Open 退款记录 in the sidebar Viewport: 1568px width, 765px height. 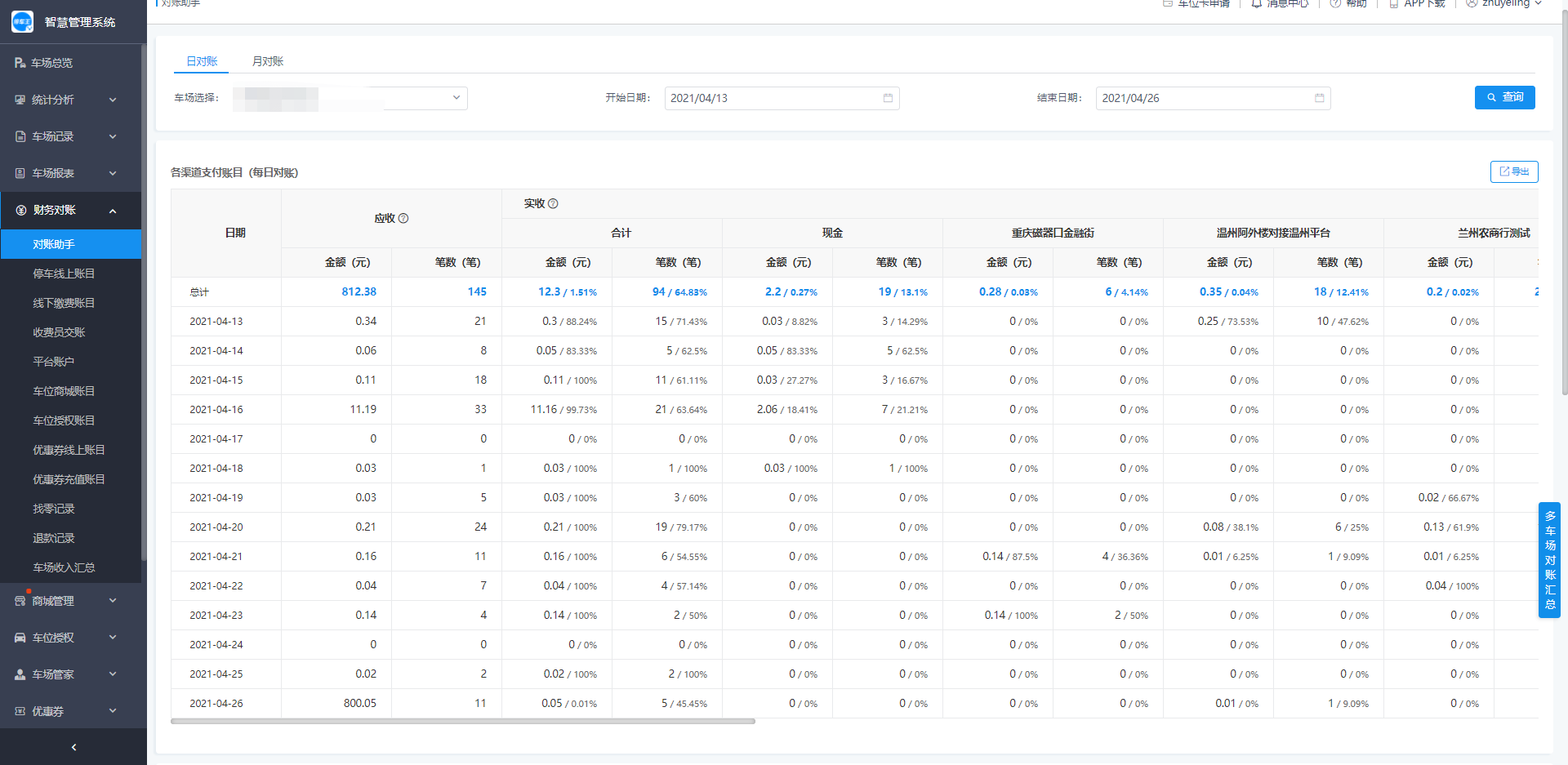[x=54, y=538]
